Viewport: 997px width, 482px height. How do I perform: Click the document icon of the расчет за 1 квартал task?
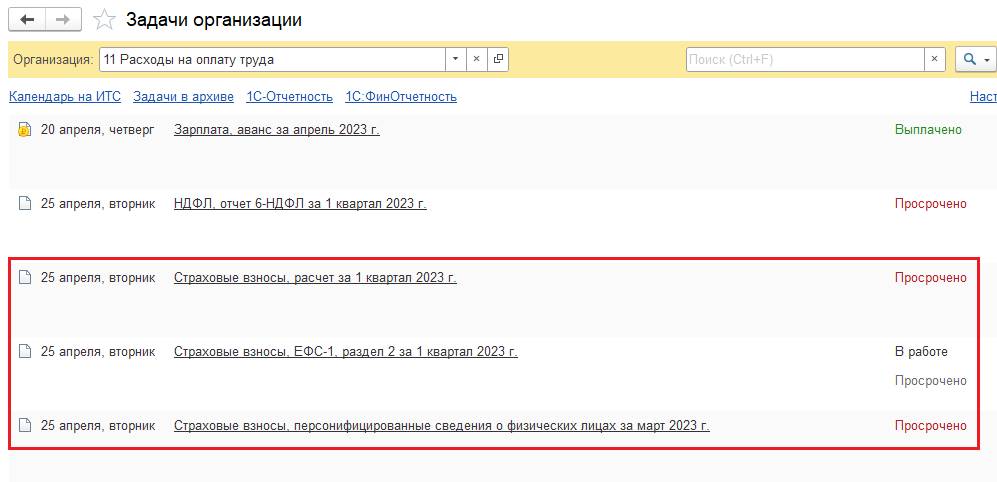click(x=24, y=278)
